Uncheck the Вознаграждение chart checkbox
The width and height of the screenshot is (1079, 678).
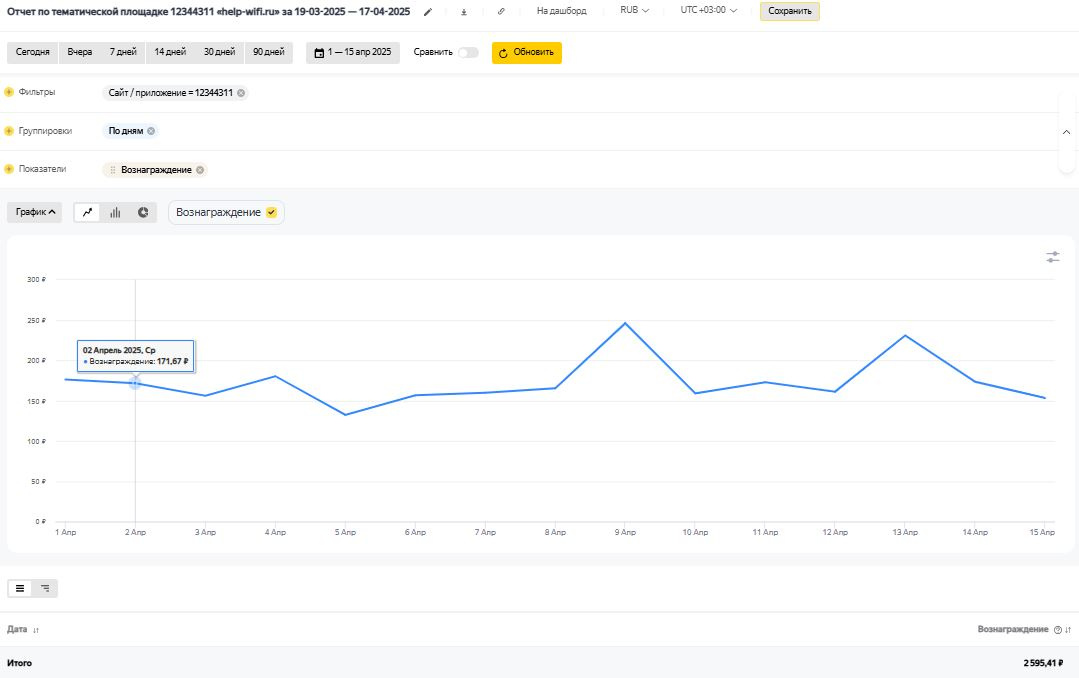pos(271,212)
